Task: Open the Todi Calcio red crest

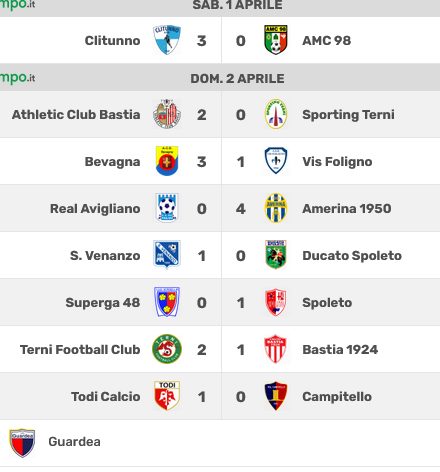Action: pyautogui.click(x=167, y=396)
